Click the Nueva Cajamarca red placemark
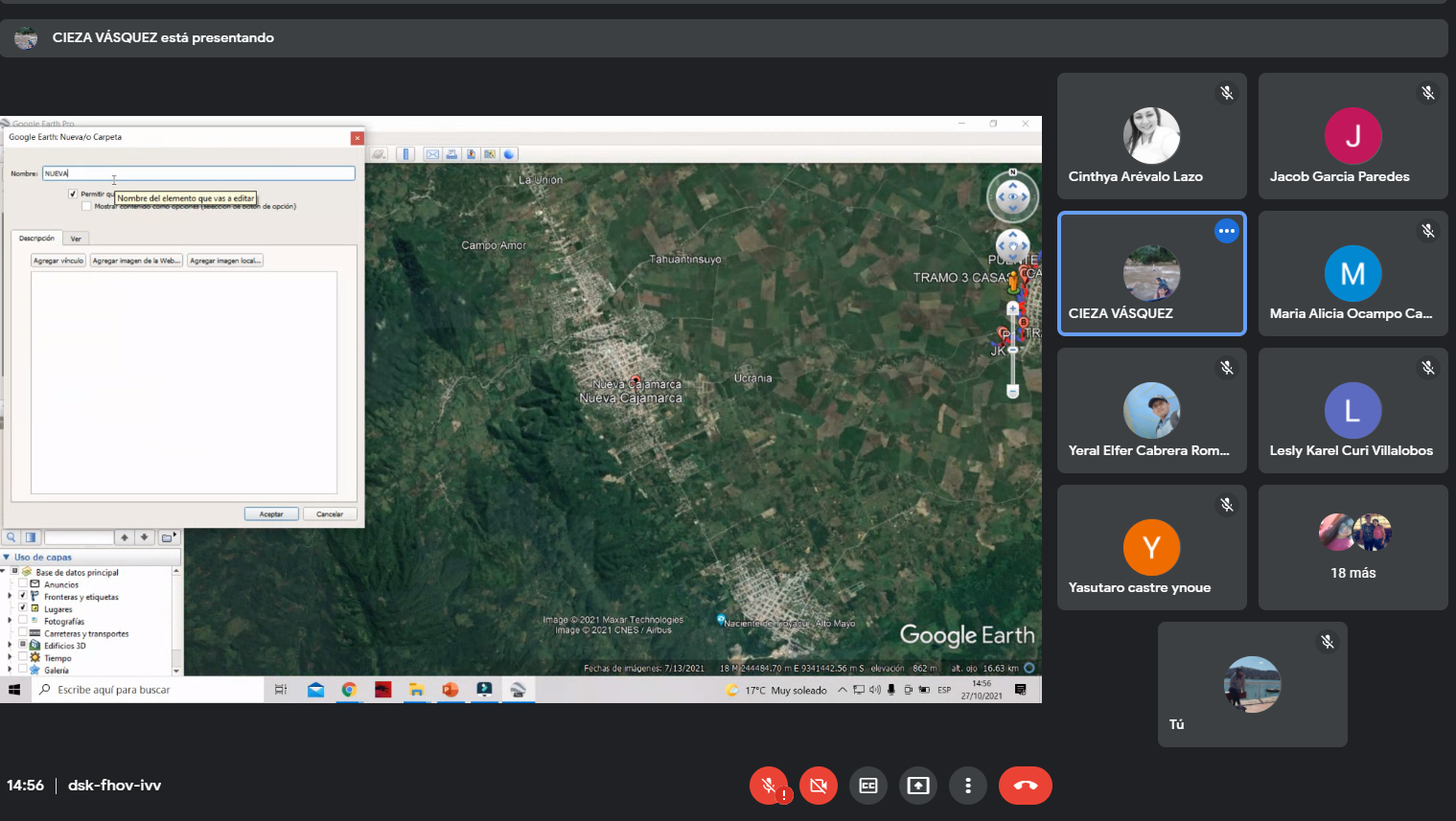The image size is (1456, 821). [635, 379]
